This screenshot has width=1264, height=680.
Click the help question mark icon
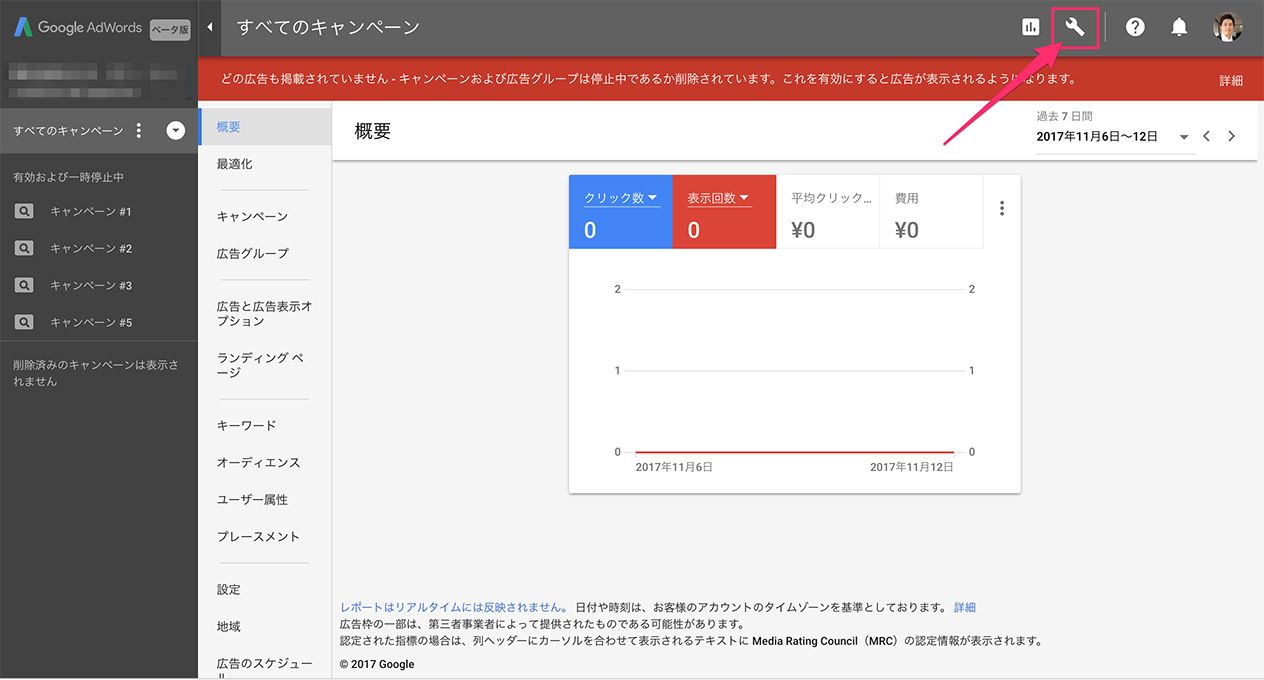pyautogui.click(x=1135, y=27)
